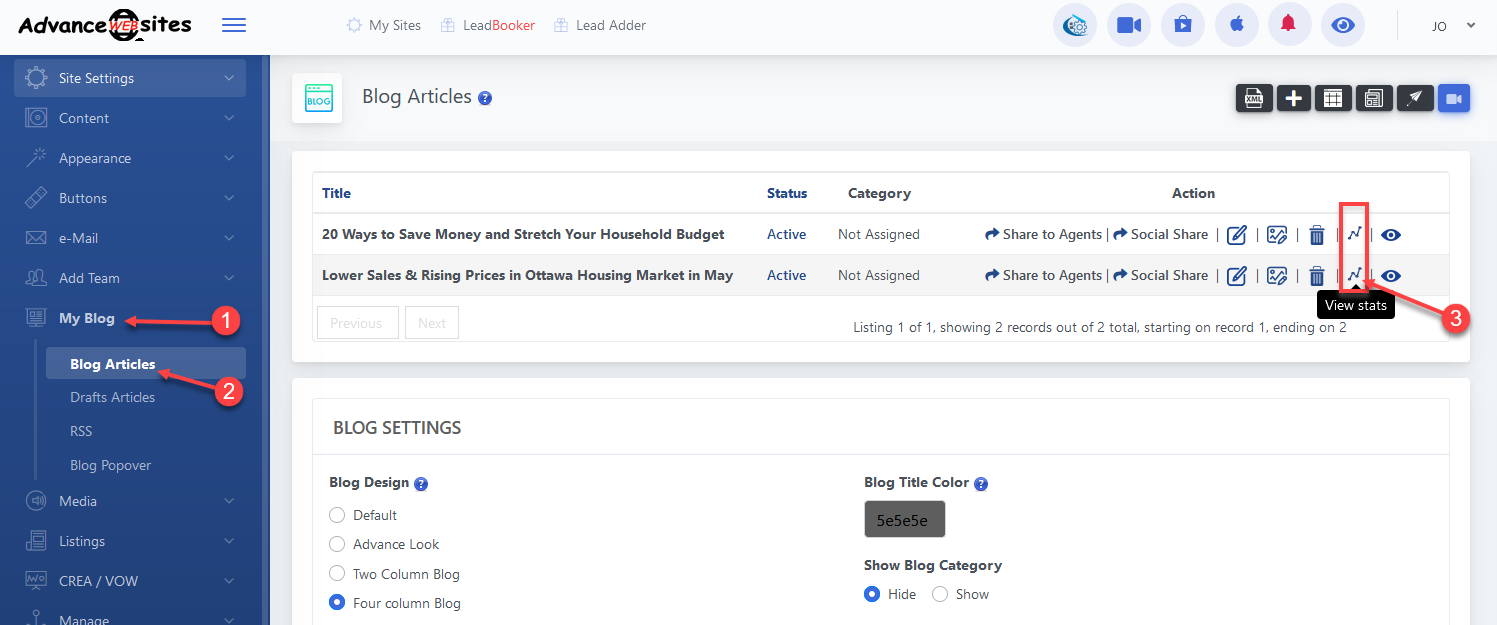1497x625 pixels.
Task: Click the XML export icon in toolbar
Action: tap(1254, 98)
